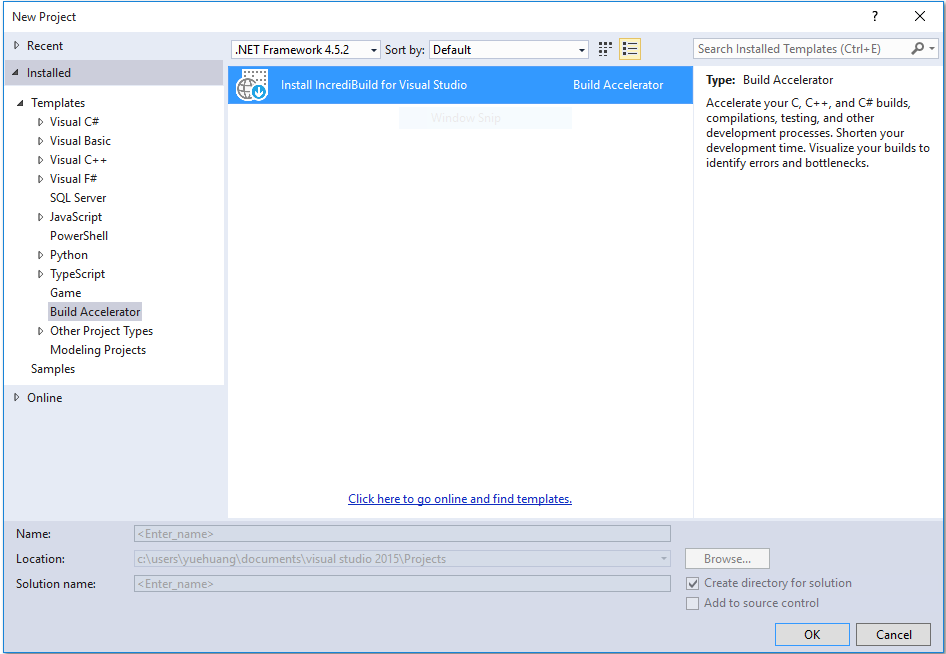Screen dimensions: 946x654
Task: Expand the Recent section
Action: pos(16,45)
